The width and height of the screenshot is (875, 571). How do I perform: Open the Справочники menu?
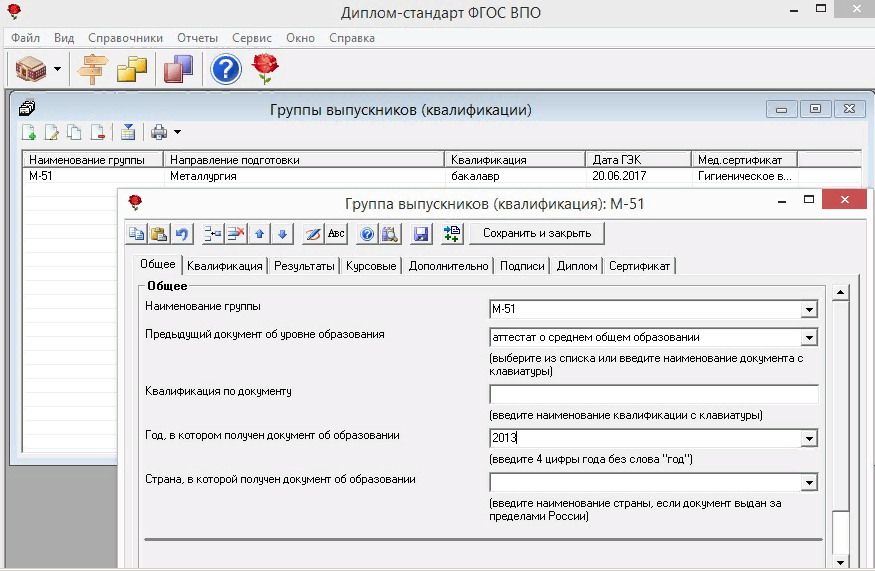pyautogui.click(x=125, y=38)
